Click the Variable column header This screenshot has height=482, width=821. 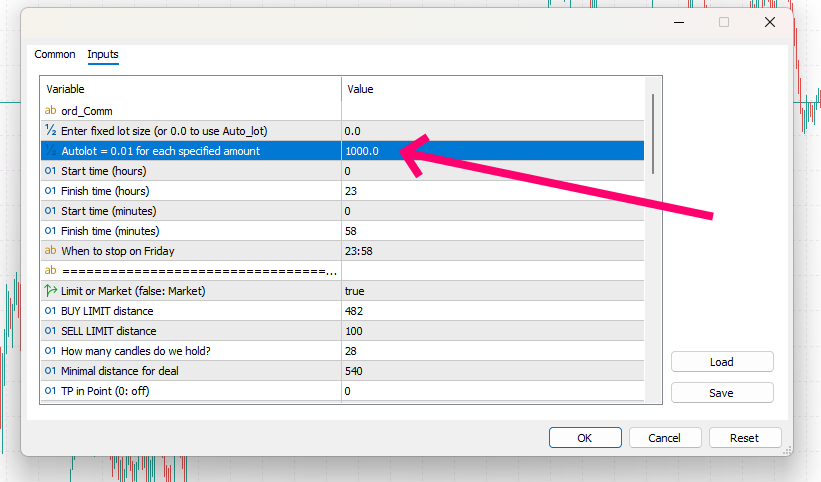tap(190, 90)
